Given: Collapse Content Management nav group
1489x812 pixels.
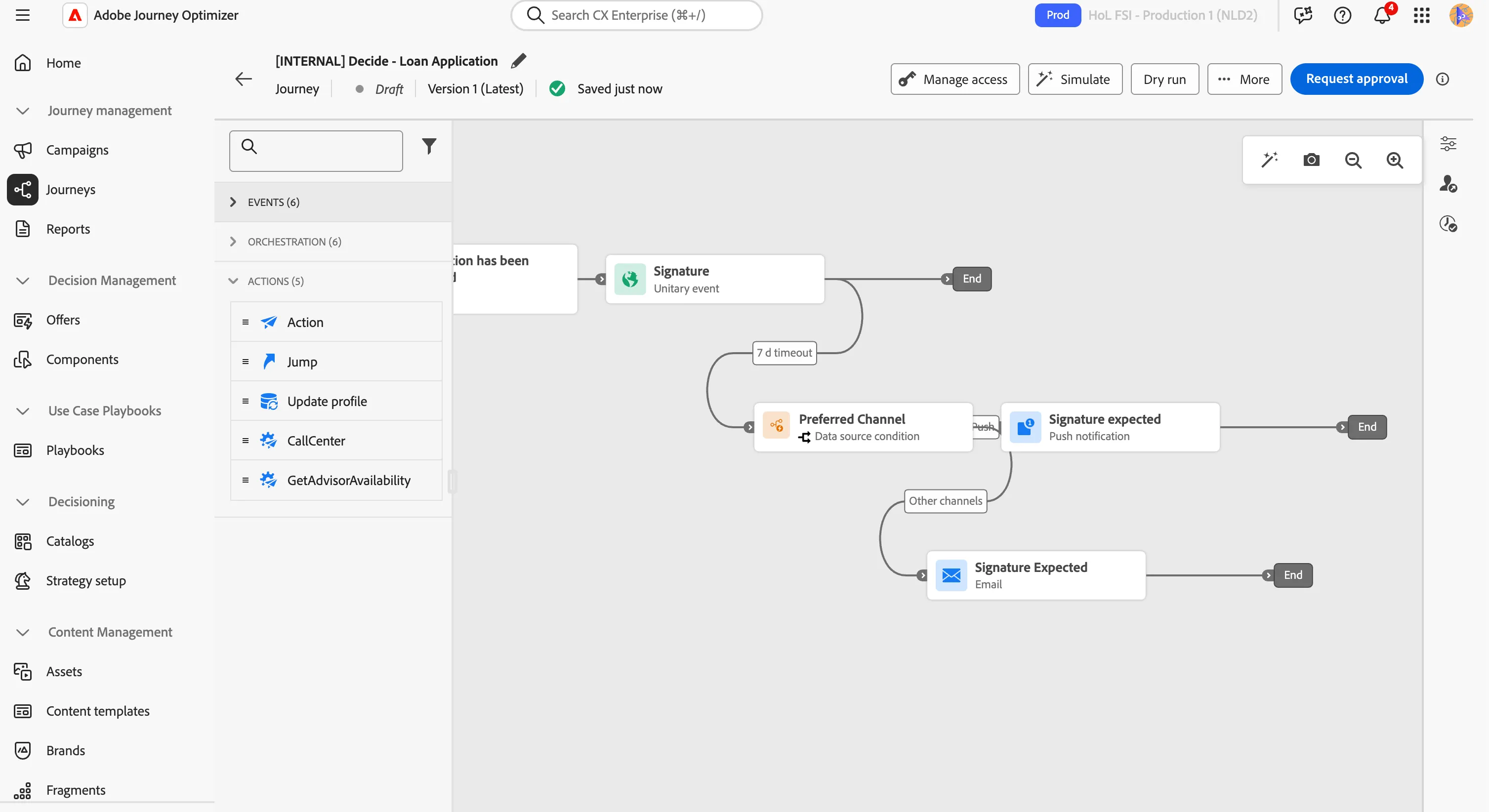Looking at the screenshot, I should [x=23, y=632].
